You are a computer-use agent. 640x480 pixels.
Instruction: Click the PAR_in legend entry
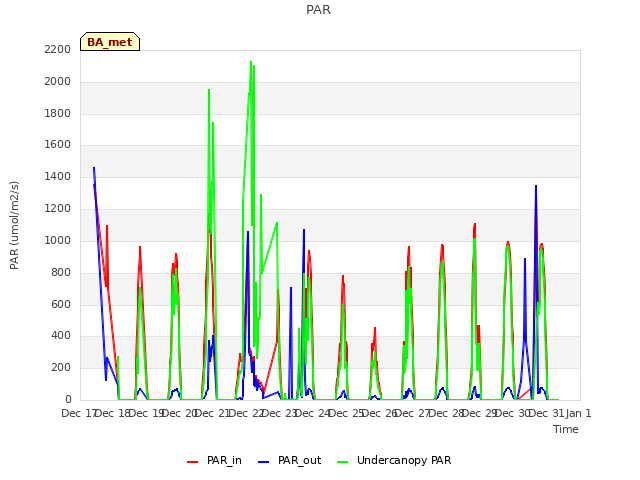(x=214, y=461)
